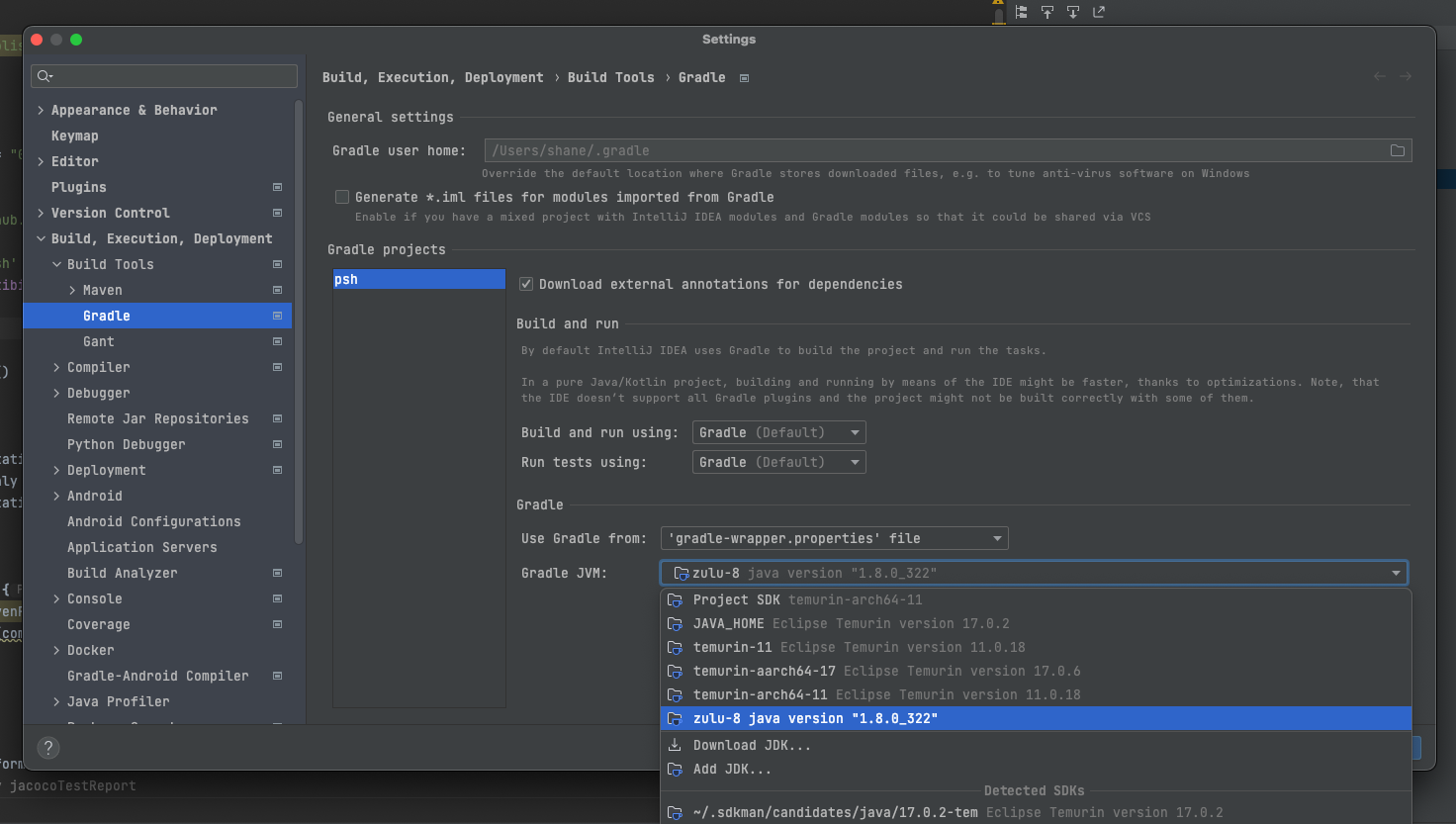Click the settings tree vertical scrollbar
Screen dimensions: 1456x824
[x=299, y=321]
